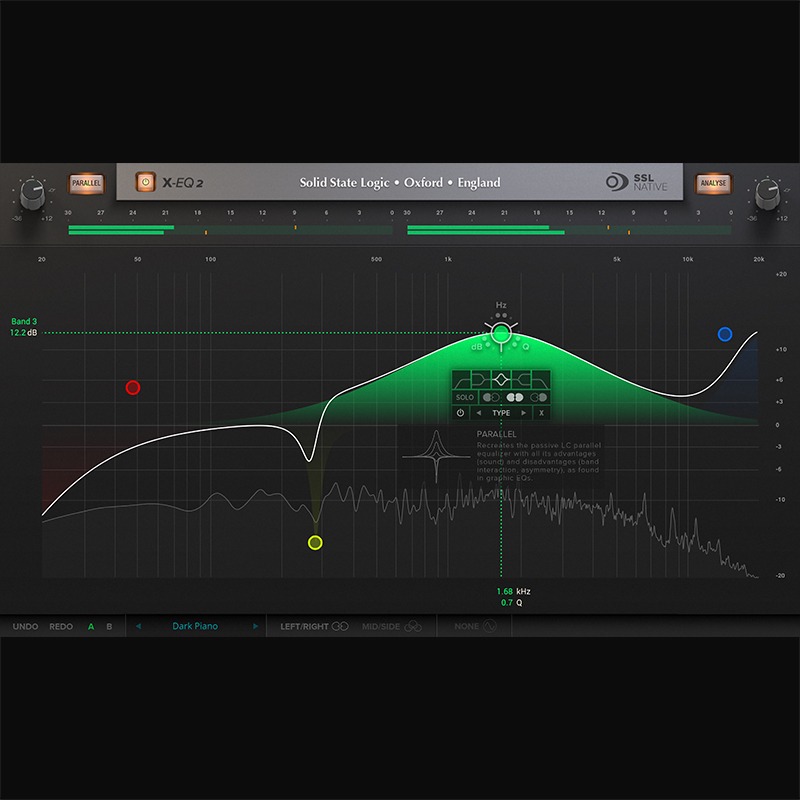Viewport: 800px width, 800px height.
Task: Select the low-pass filter shape icon
Action: coord(540,380)
